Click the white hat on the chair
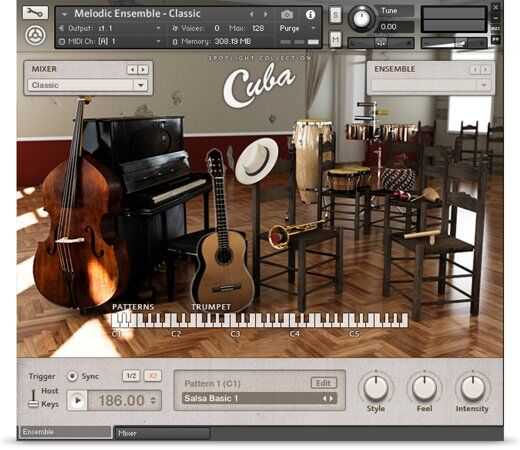The height and width of the screenshot is (450, 520). (x=257, y=161)
